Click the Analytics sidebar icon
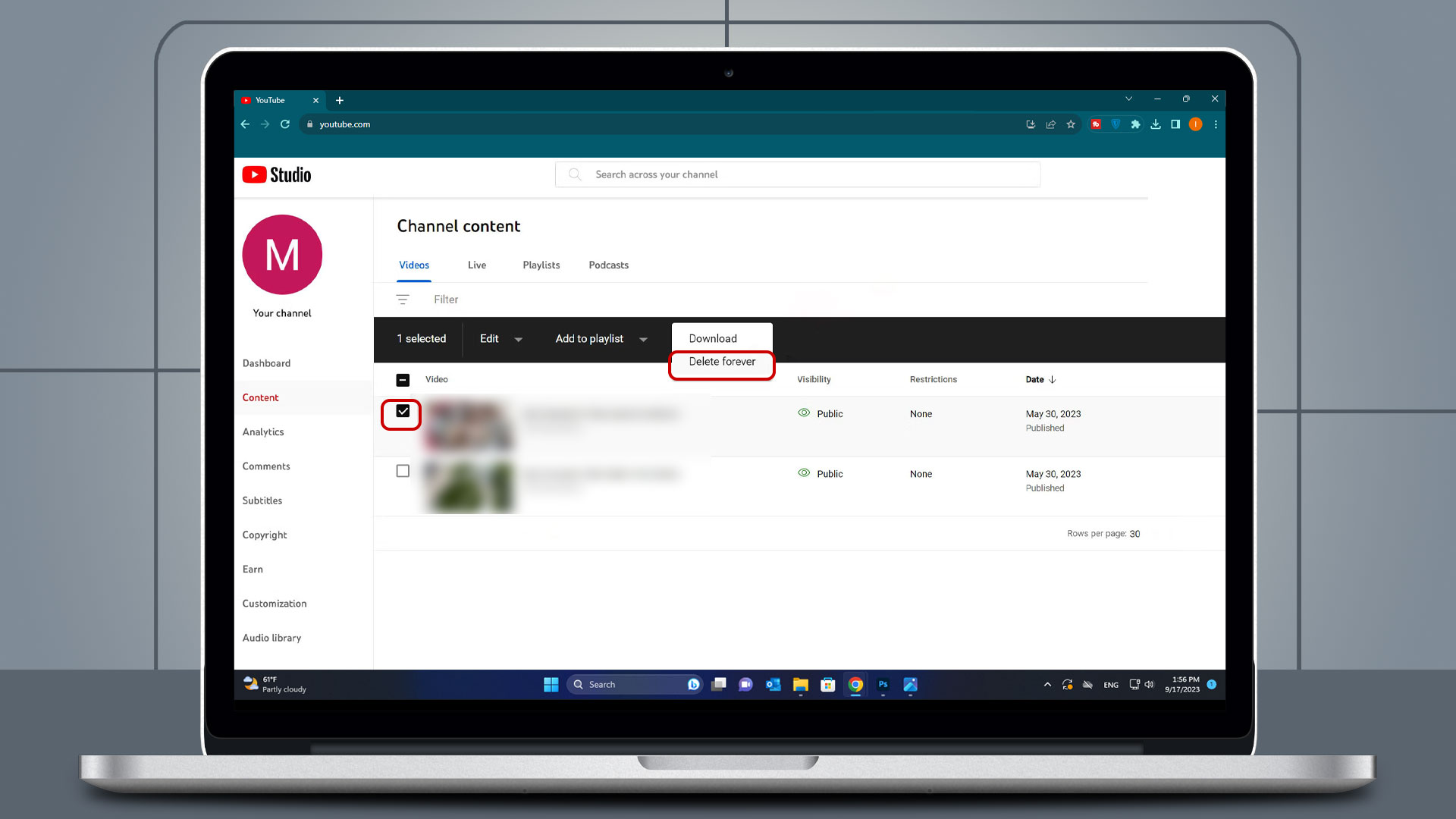The height and width of the screenshot is (819, 1456). click(262, 431)
